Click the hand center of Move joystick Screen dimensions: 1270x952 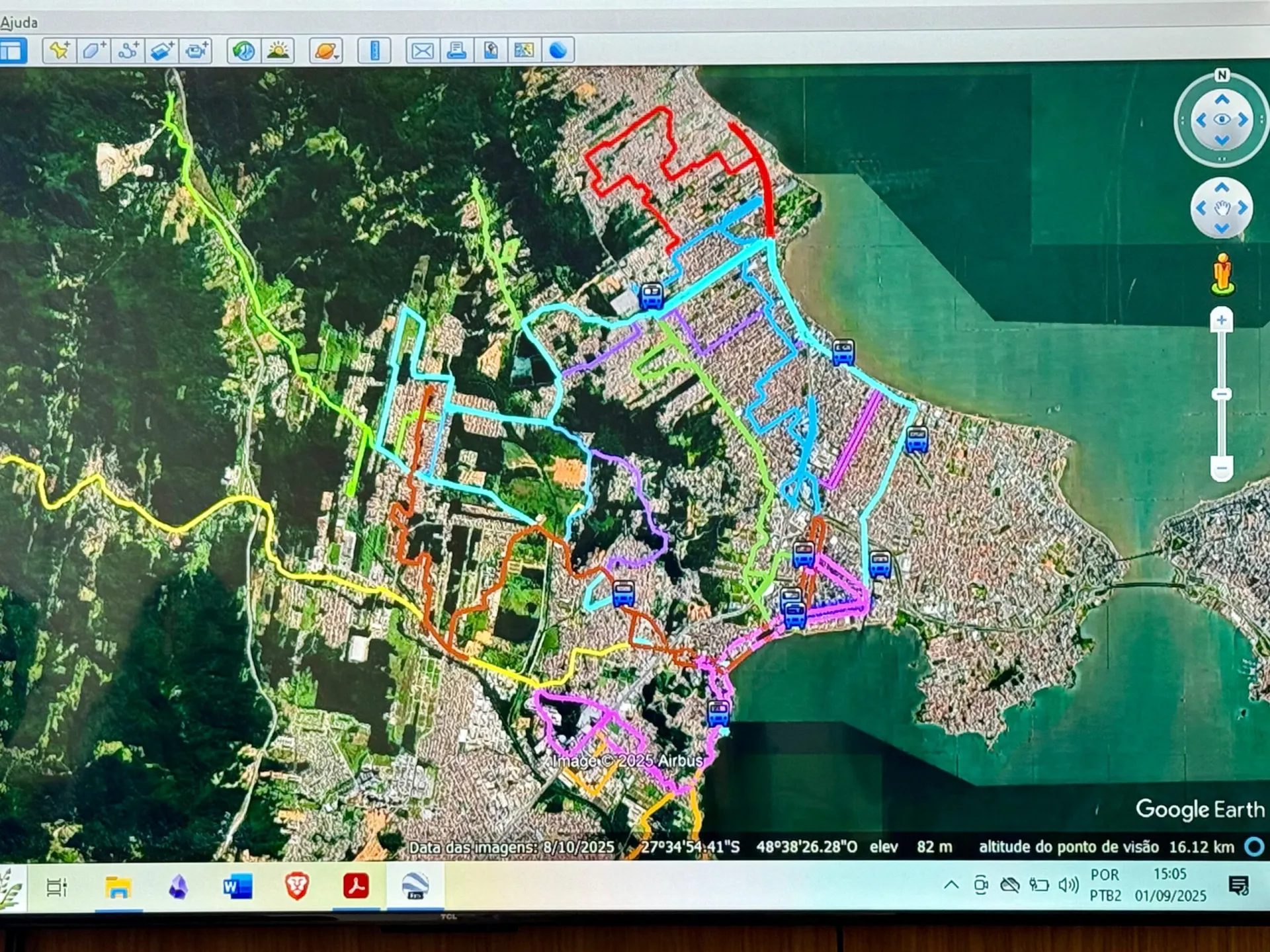[x=1222, y=208]
